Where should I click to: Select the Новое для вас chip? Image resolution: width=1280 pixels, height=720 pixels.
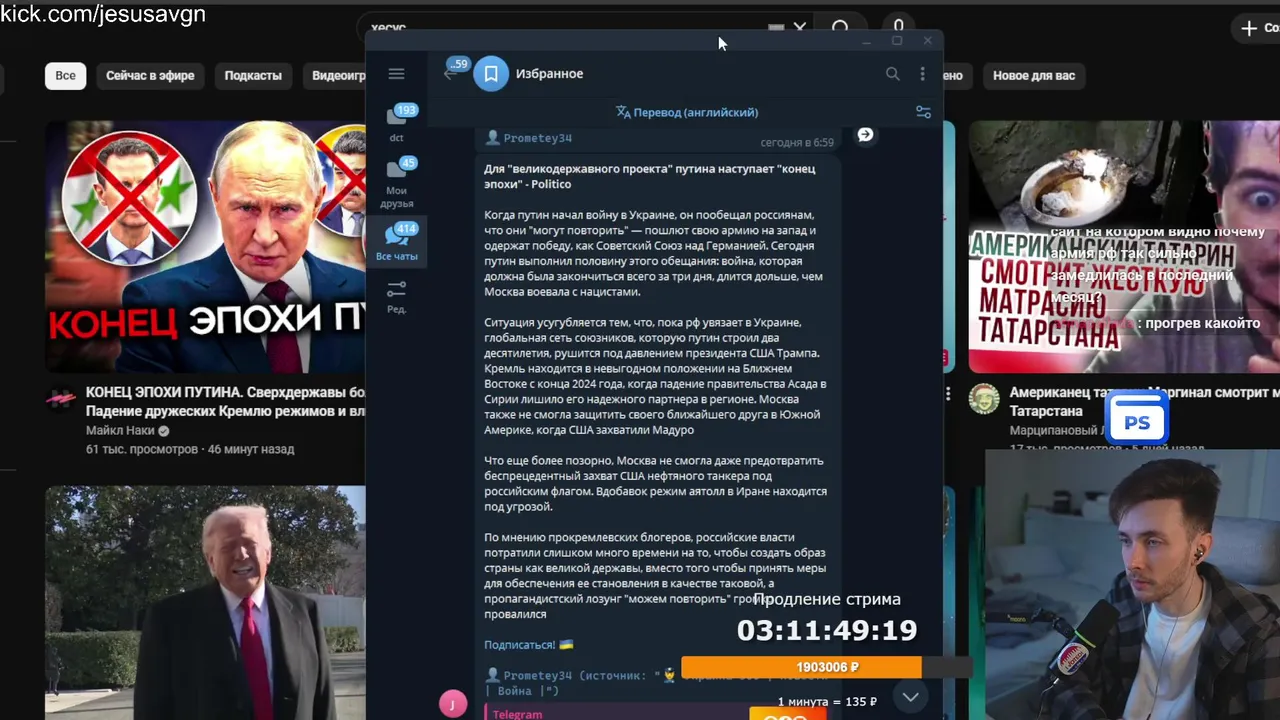[1034, 75]
